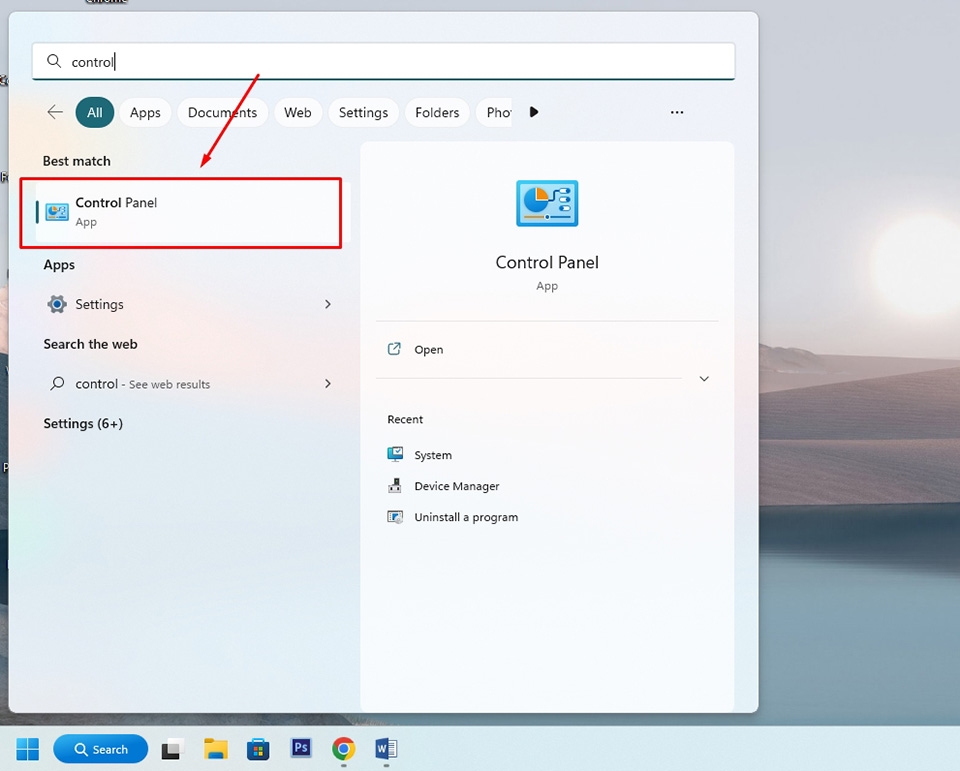Image resolution: width=960 pixels, height=771 pixels.
Task: Open the Settings app from results
Action: (102, 304)
